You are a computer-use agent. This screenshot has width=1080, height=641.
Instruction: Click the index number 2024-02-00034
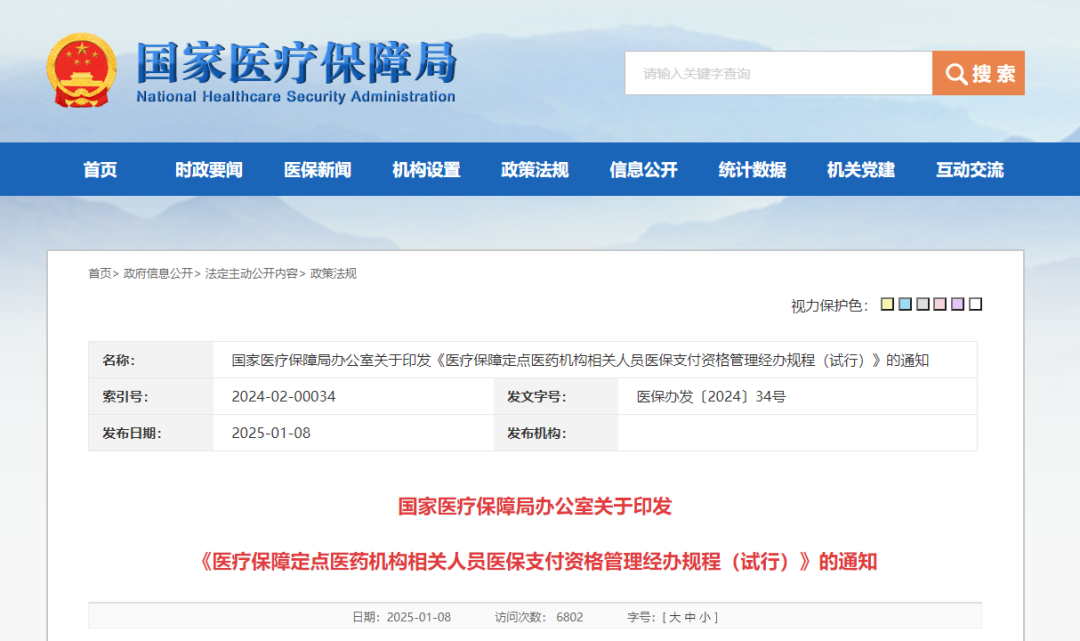(x=283, y=397)
